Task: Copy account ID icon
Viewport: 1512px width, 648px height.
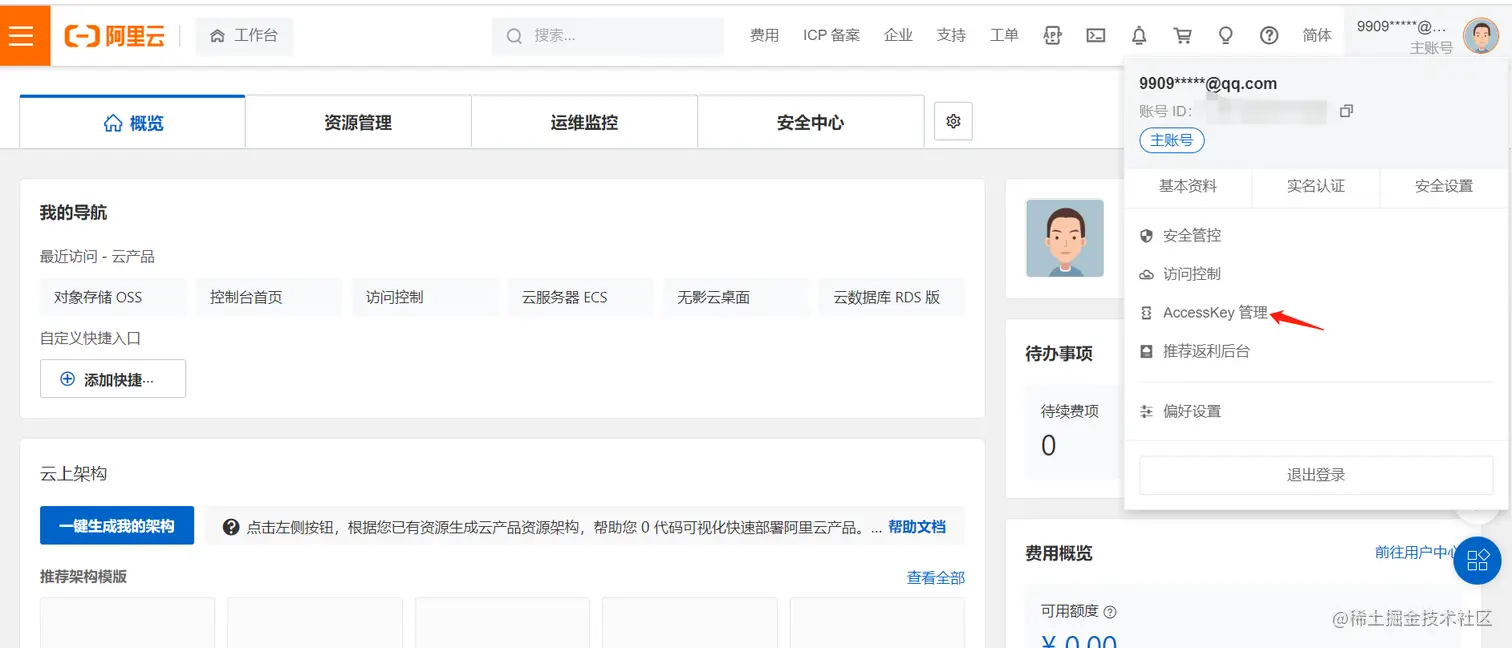Action: tap(1346, 111)
